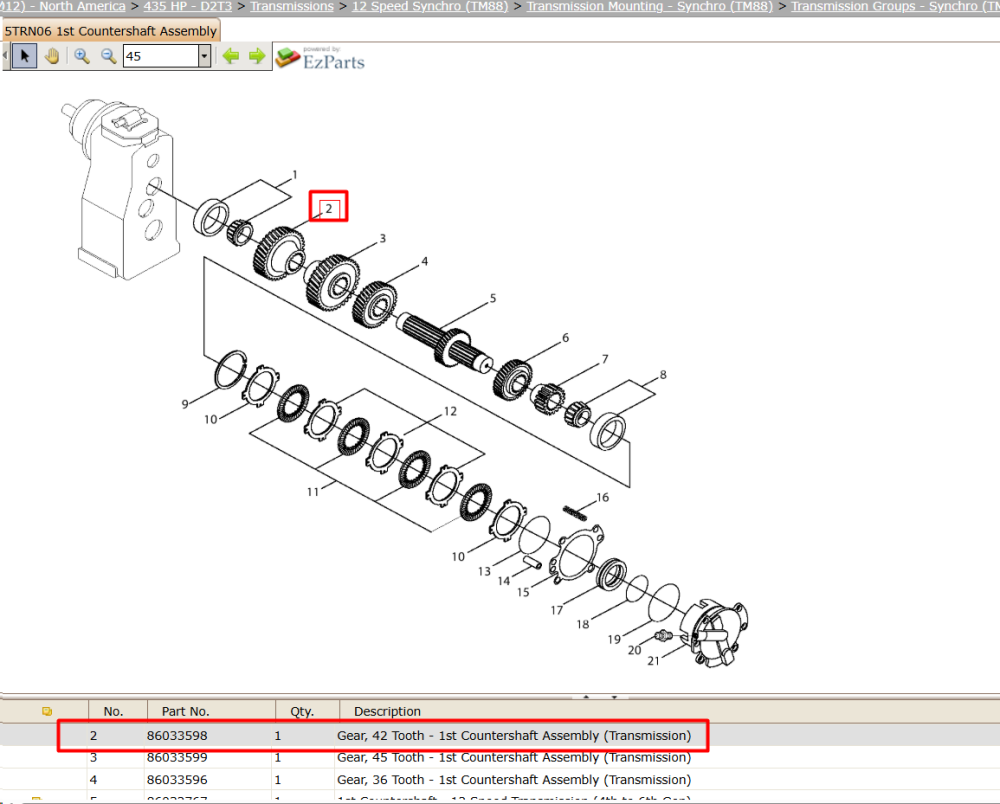Select the Gear, 45 Tooth description row
This screenshot has height=804, width=1000.
[514, 757]
